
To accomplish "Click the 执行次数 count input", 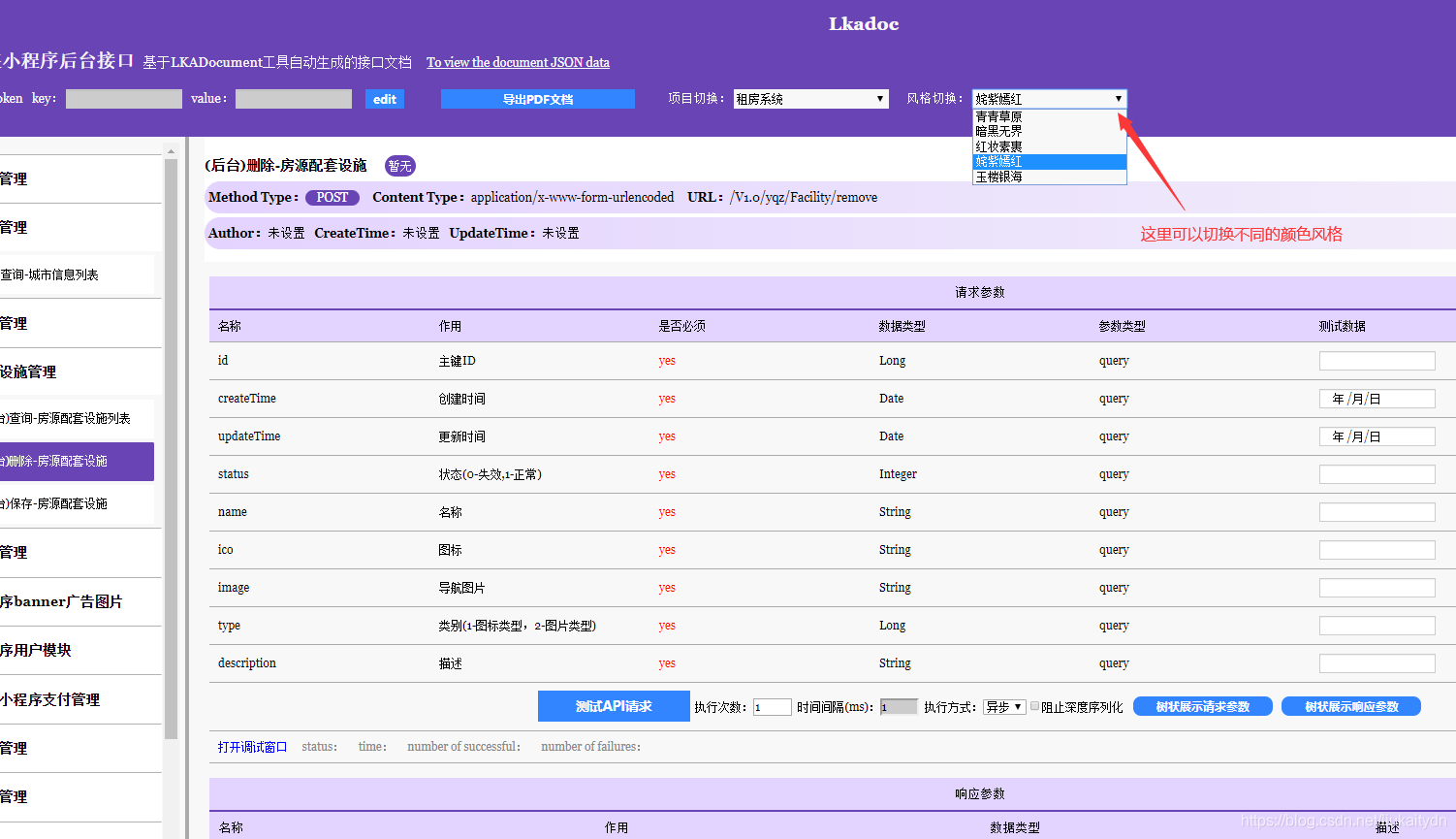I will [x=772, y=707].
